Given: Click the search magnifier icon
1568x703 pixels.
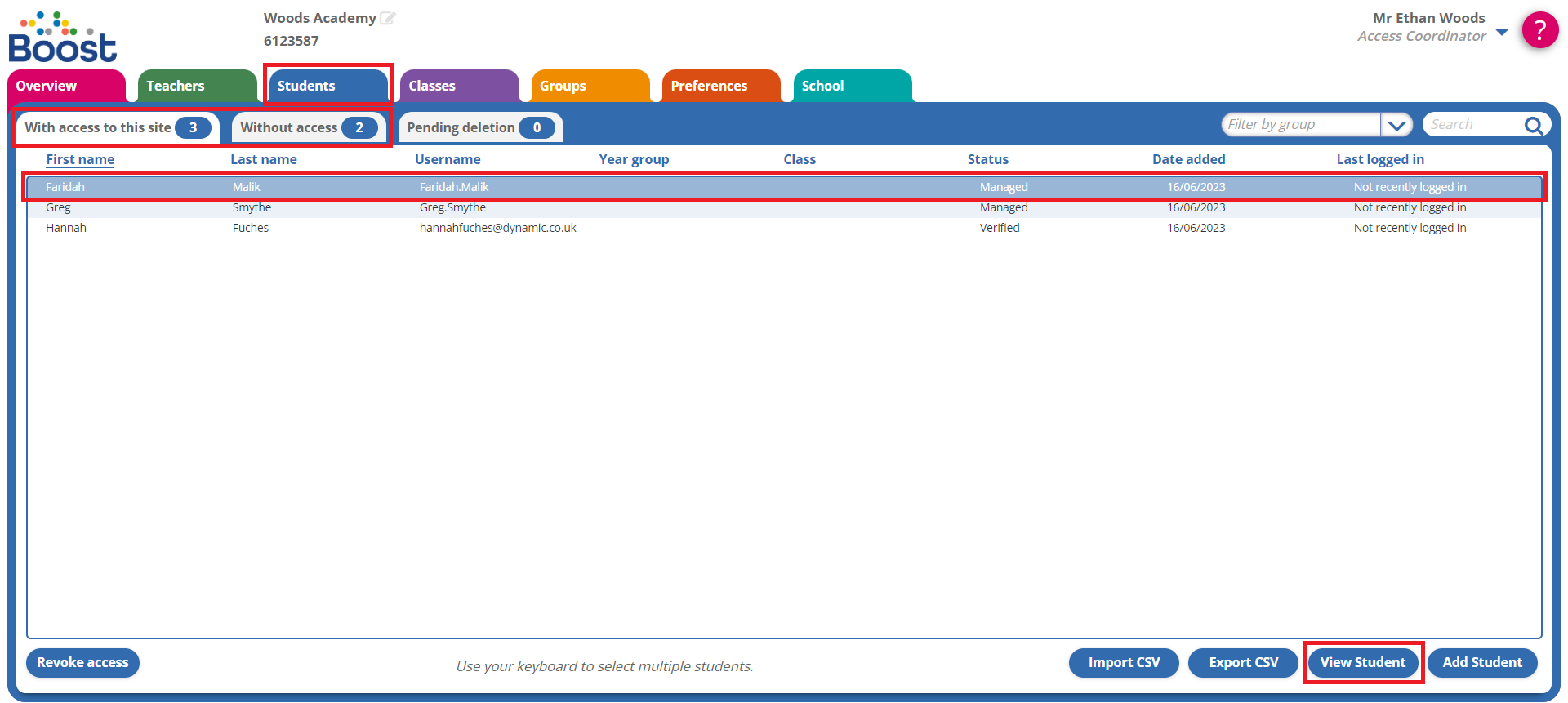Looking at the screenshot, I should pyautogui.click(x=1533, y=125).
